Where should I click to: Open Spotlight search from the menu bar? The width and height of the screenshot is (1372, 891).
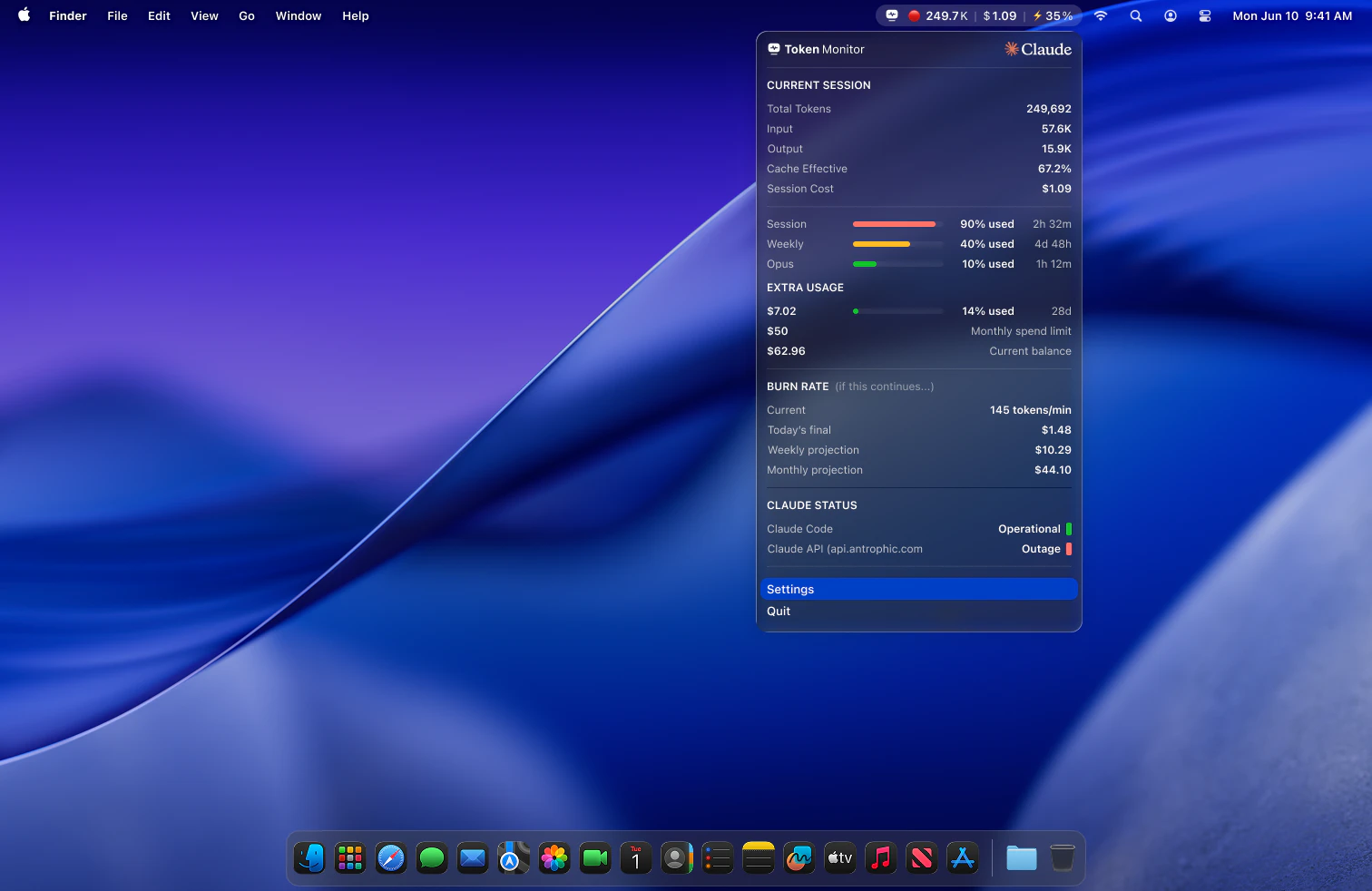coord(1135,15)
